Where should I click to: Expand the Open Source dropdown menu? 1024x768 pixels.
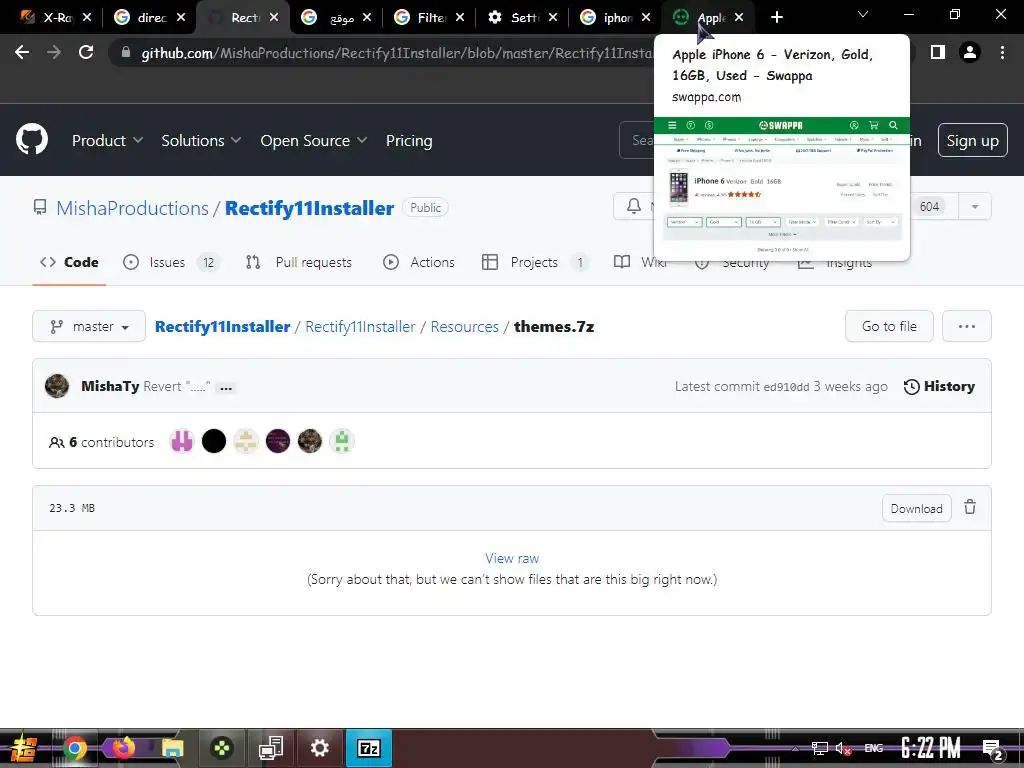click(313, 140)
